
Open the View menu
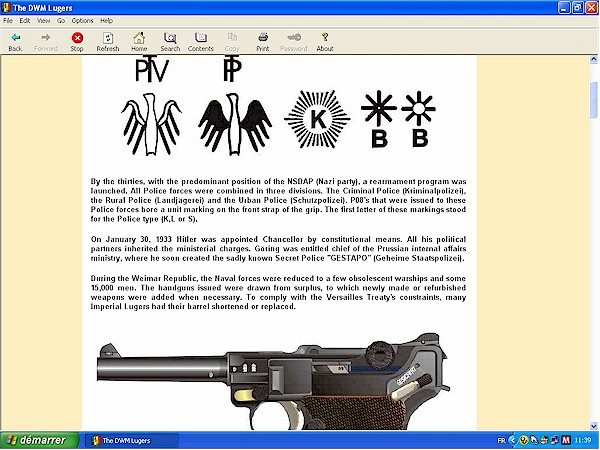click(x=44, y=21)
